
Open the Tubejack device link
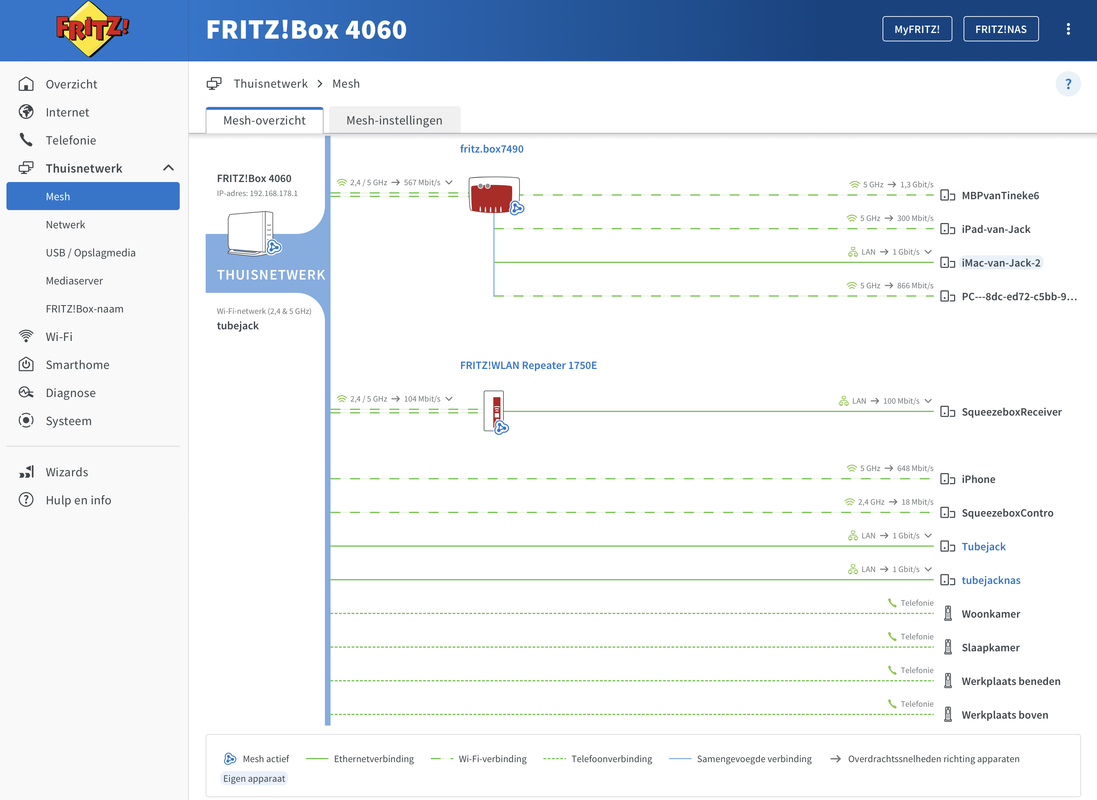[x=984, y=547]
